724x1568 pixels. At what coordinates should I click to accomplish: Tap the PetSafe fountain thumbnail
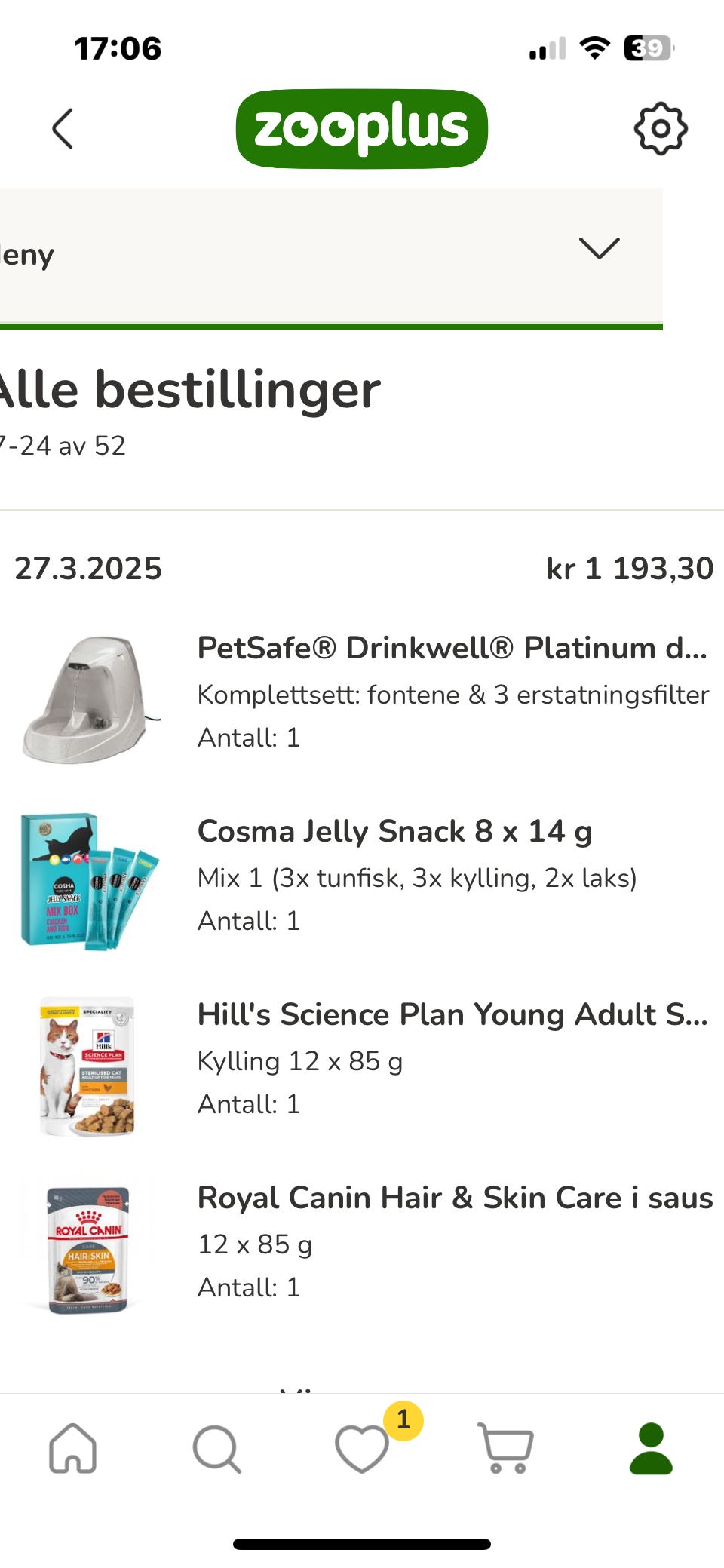[x=88, y=698]
